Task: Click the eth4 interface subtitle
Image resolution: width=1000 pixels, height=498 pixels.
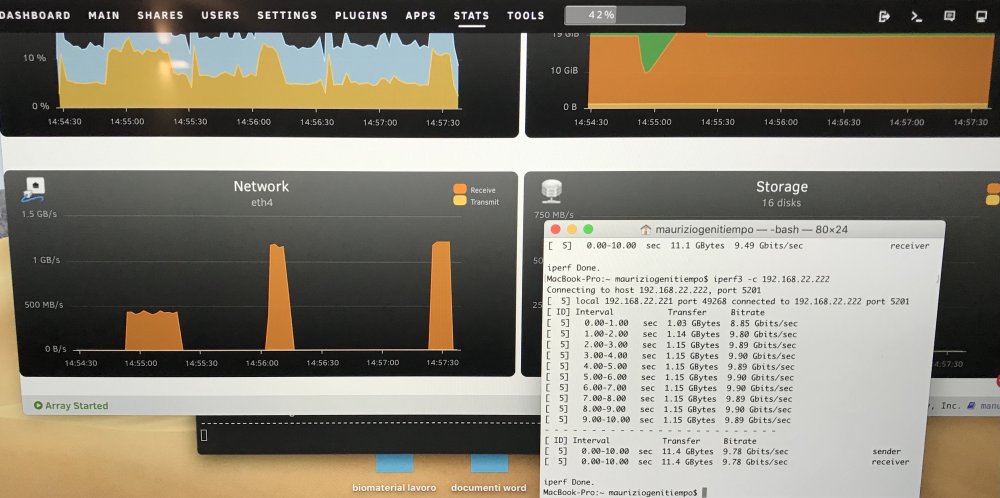Action: (261, 202)
